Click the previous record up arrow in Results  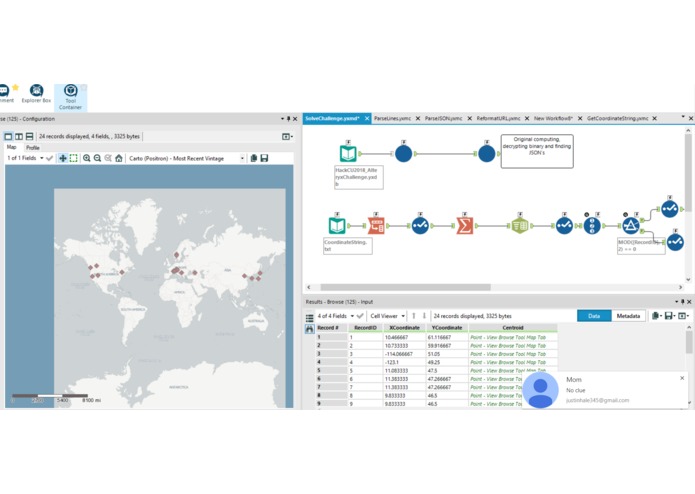click(414, 316)
